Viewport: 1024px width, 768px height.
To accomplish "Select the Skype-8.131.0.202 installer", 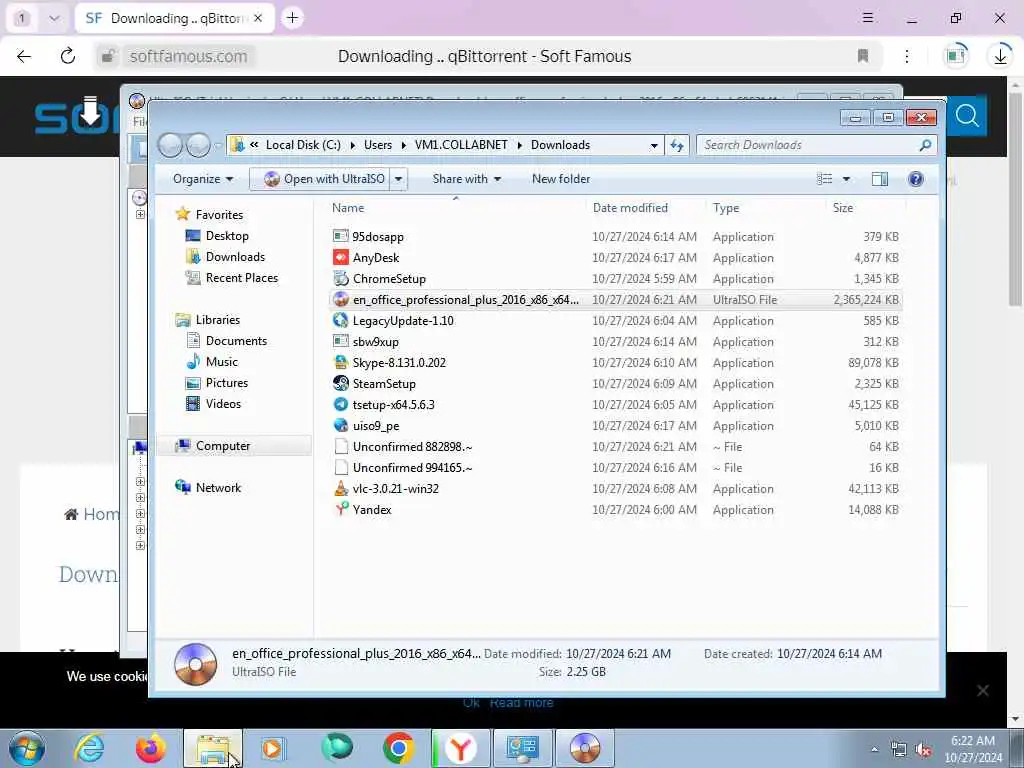I will click(x=615, y=362).
